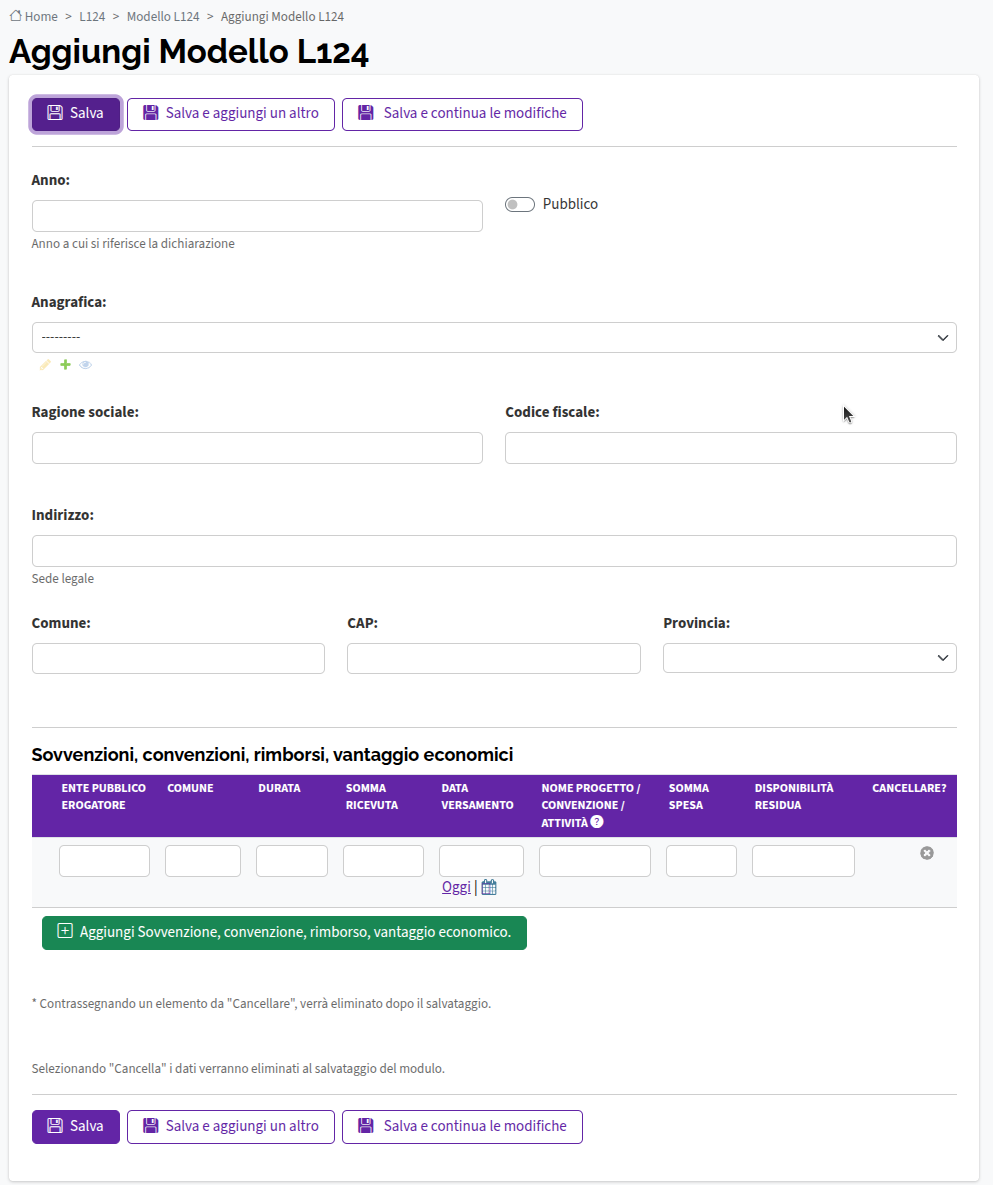Click the help question mark near Attività

click(597, 822)
